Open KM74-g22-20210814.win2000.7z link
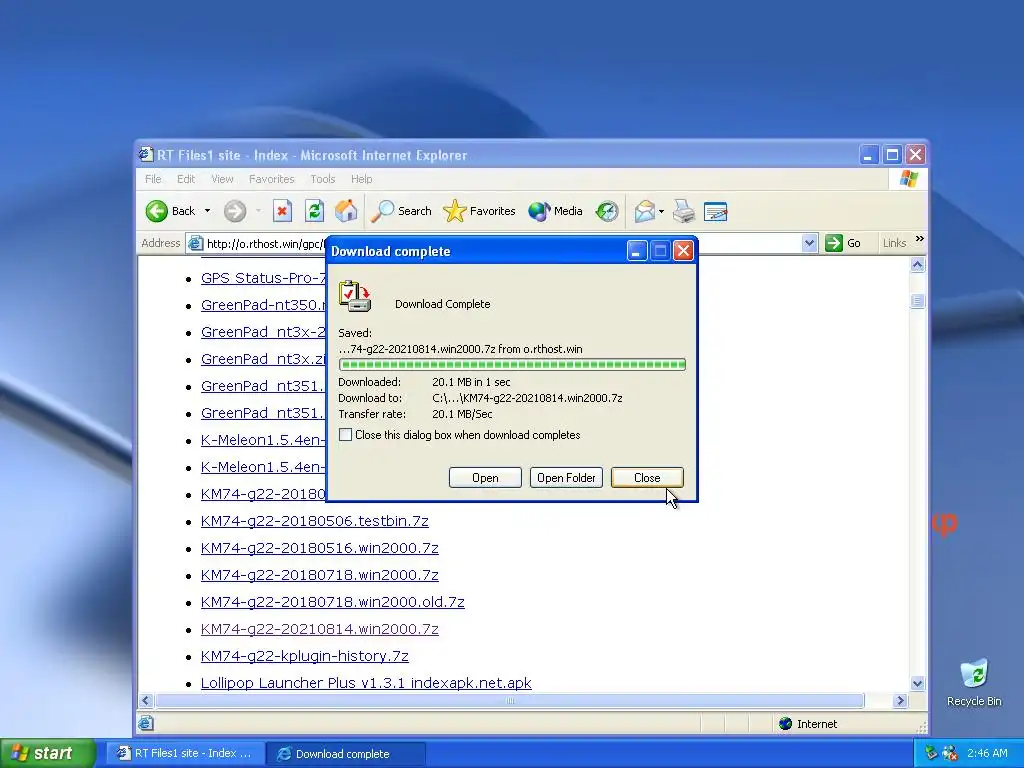 tap(320, 629)
